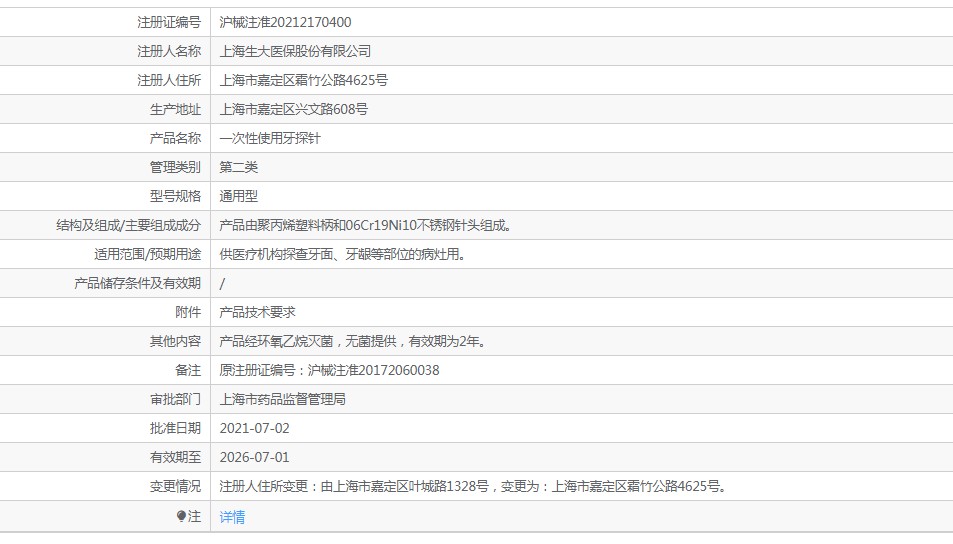Select original number text 沪械注准20172060038
The height and width of the screenshot is (544, 953).
pos(373,370)
